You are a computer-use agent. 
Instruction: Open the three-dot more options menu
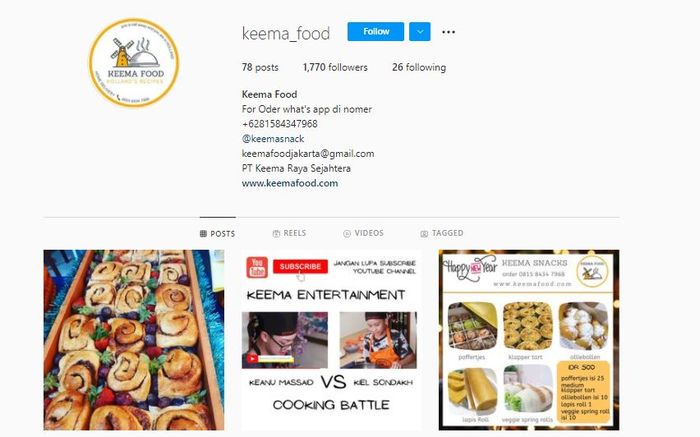coord(448,32)
